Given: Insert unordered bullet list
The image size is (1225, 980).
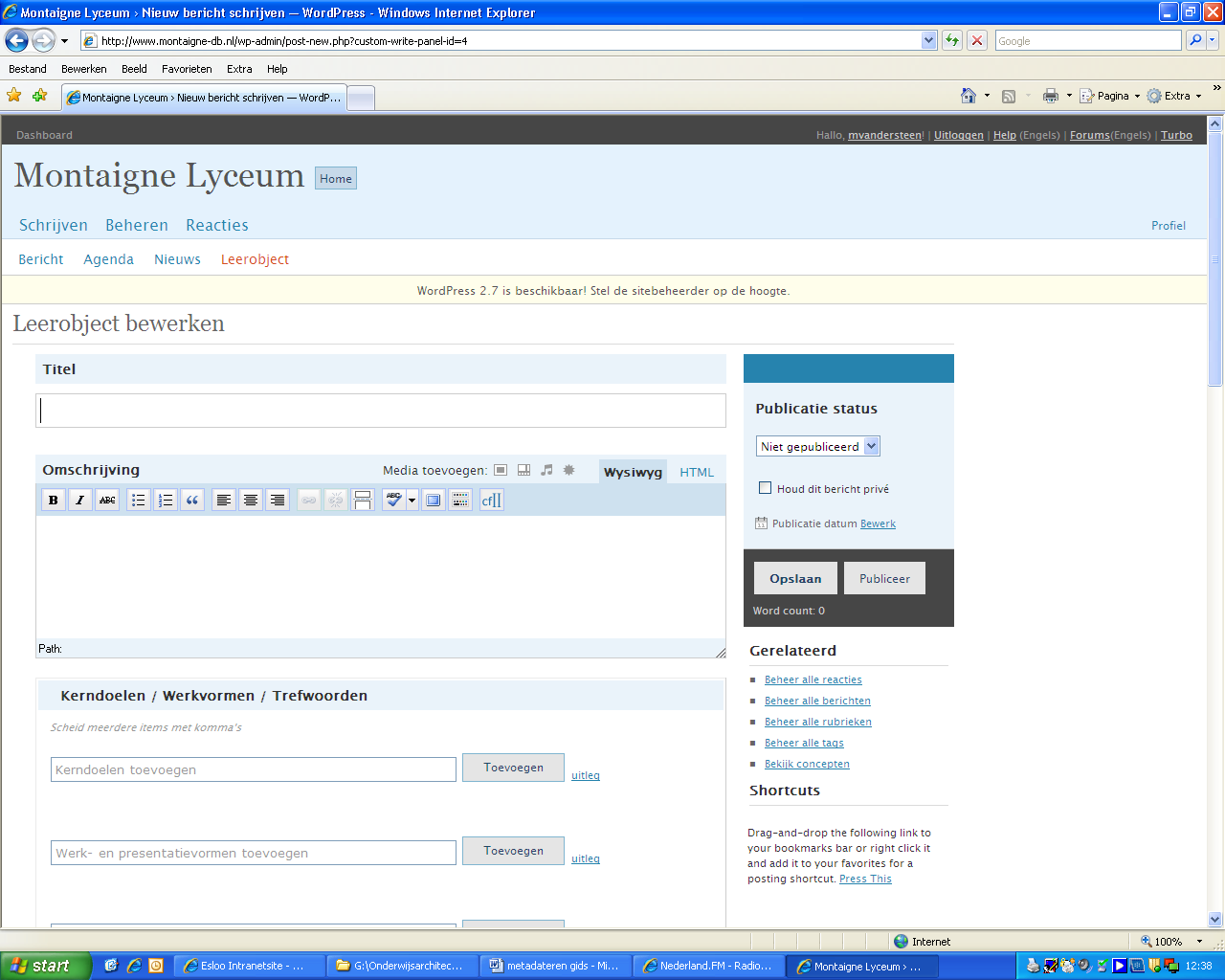Looking at the screenshot, I should [139, 500].
